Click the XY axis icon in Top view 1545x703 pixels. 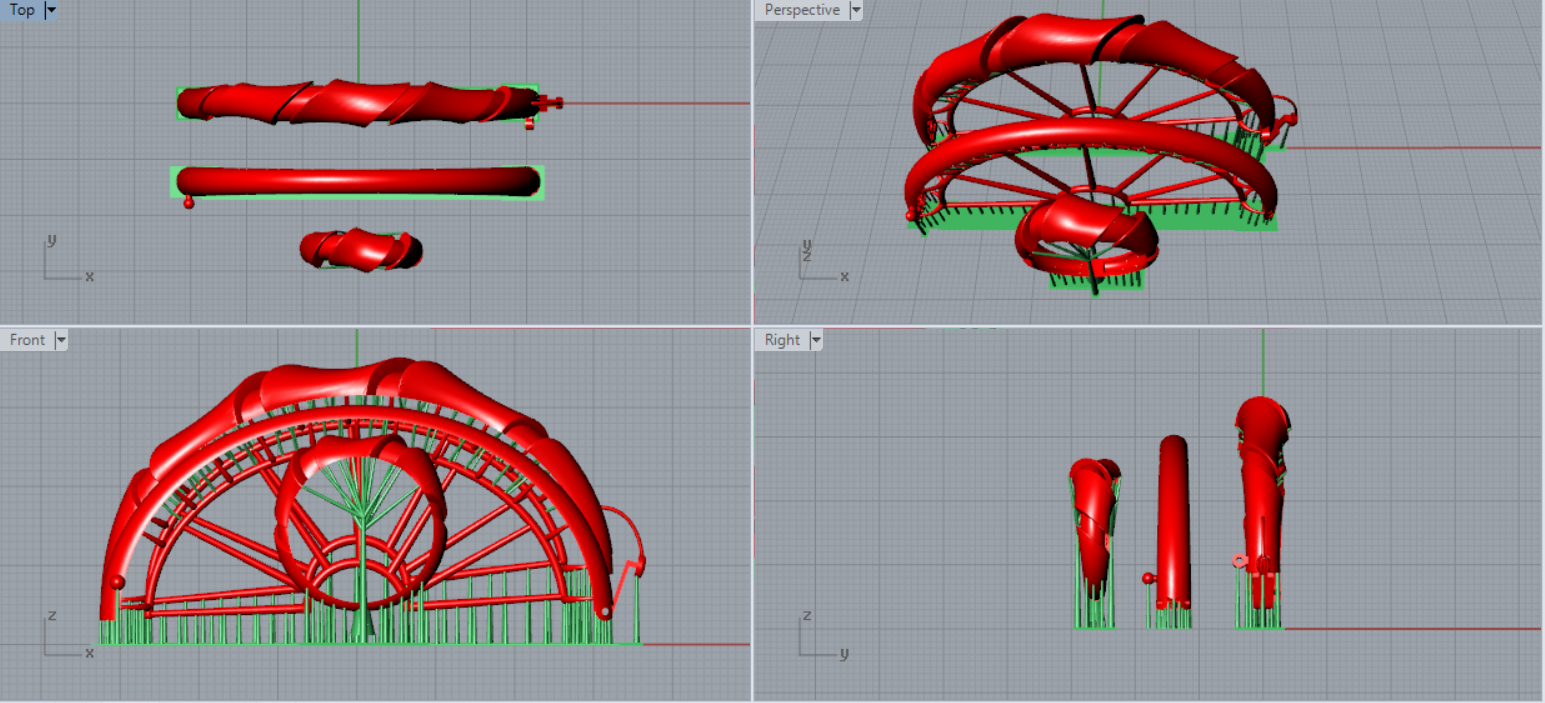tap(62, 262)
